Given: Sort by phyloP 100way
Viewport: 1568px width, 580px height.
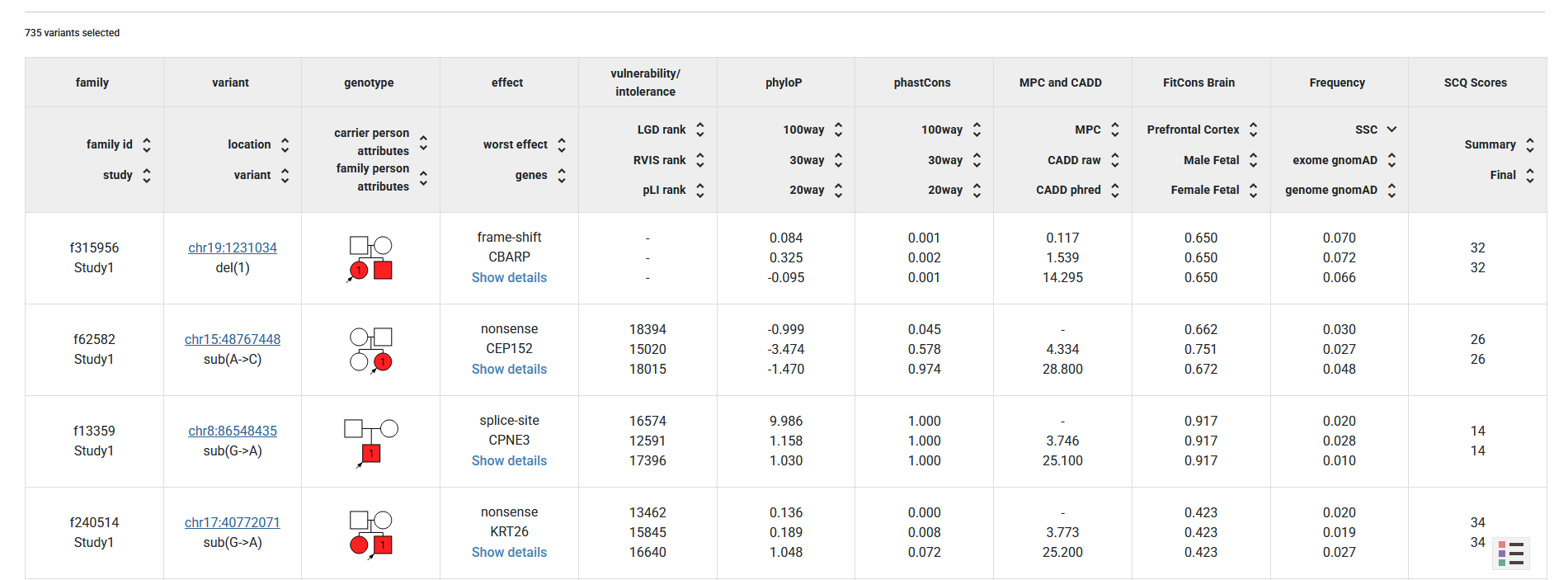Looking at the screenshot, I should point(839,130).
